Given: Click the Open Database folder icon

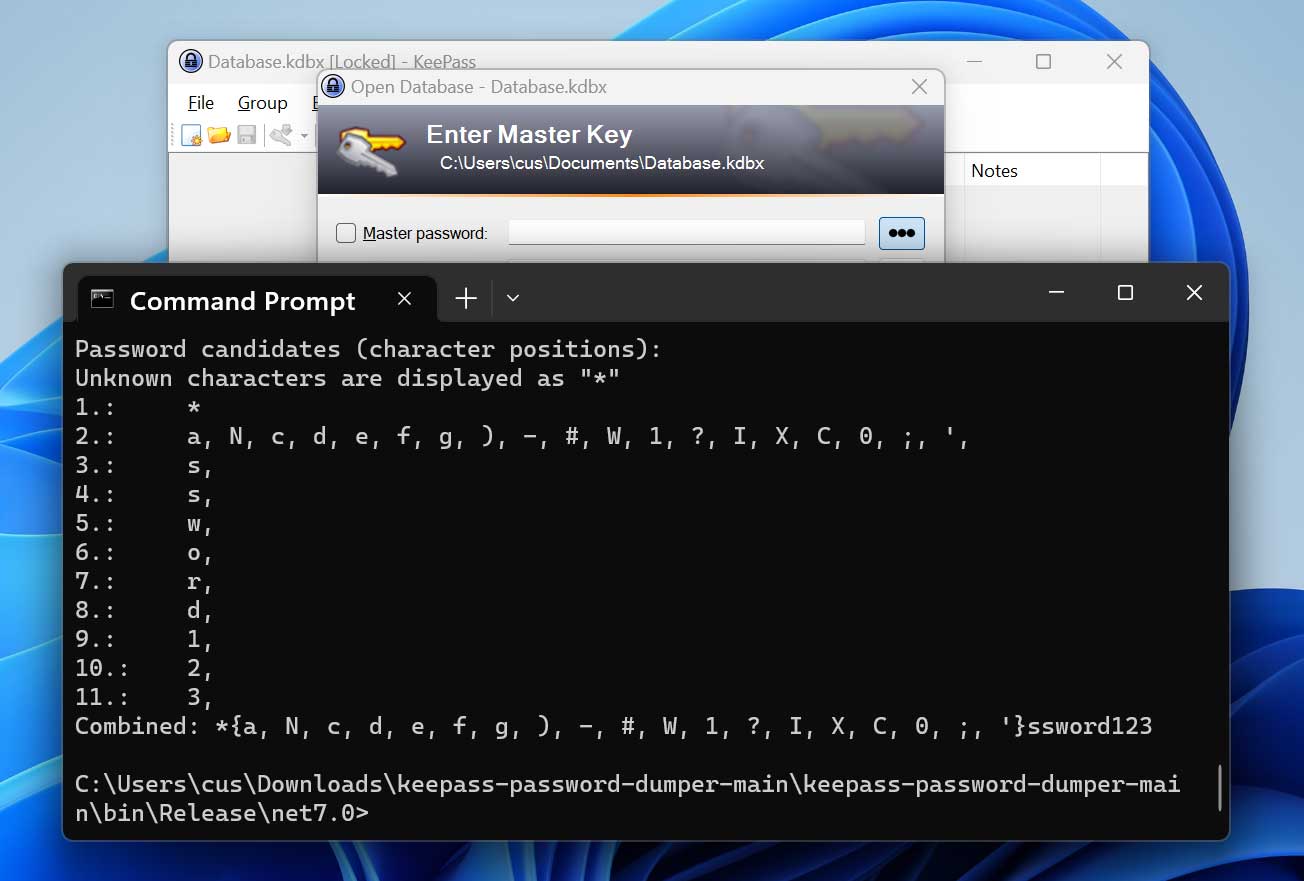Looking at the screenshot, I should (219, 135).
